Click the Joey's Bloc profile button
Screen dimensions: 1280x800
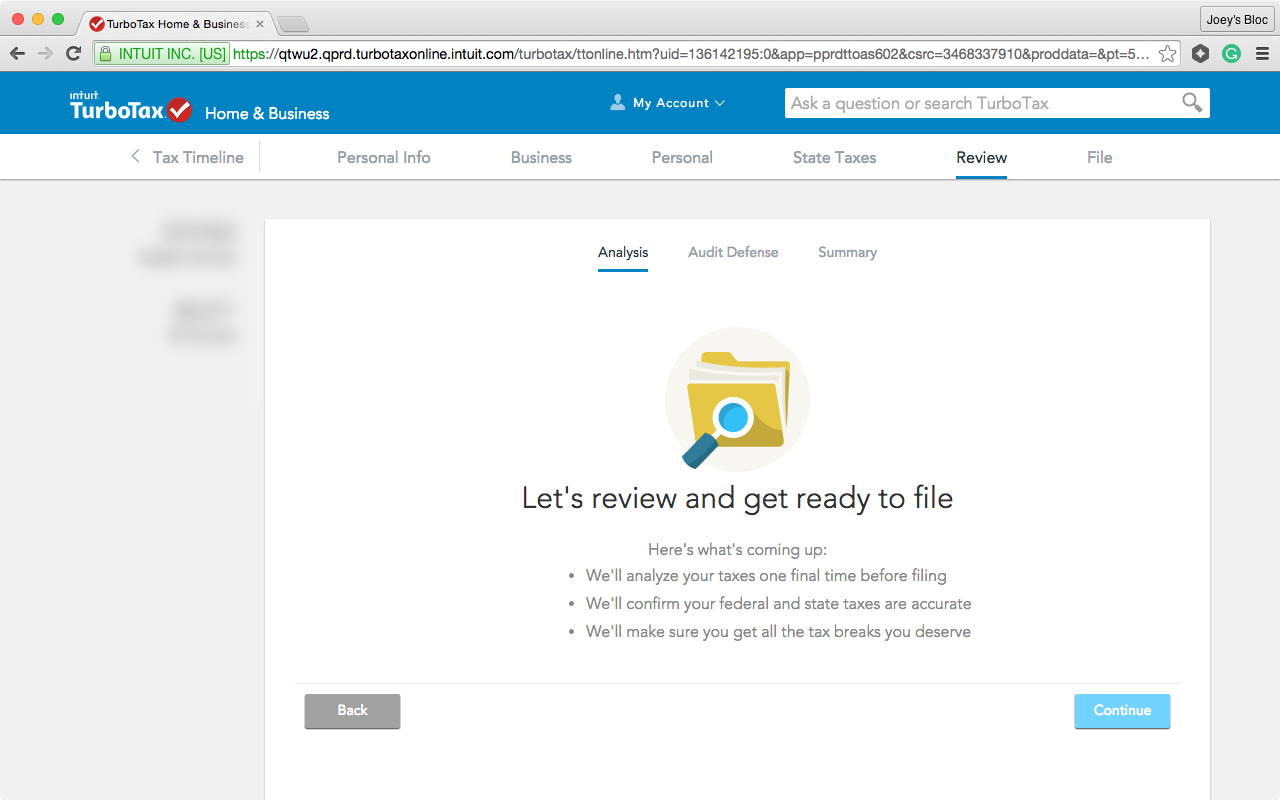(1237, 20)
